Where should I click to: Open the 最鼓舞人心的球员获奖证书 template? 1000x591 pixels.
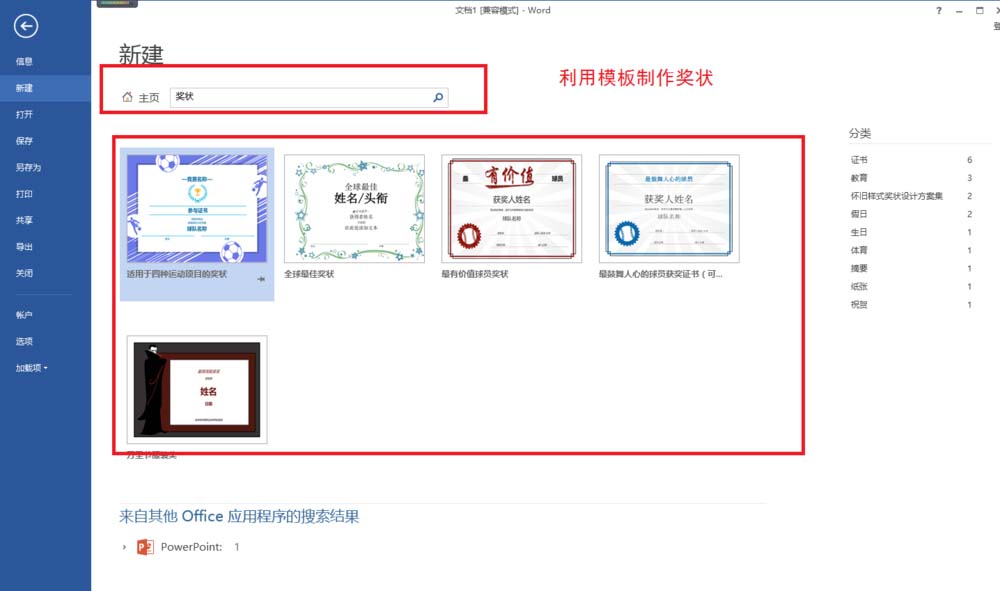(x=668, y=209)
